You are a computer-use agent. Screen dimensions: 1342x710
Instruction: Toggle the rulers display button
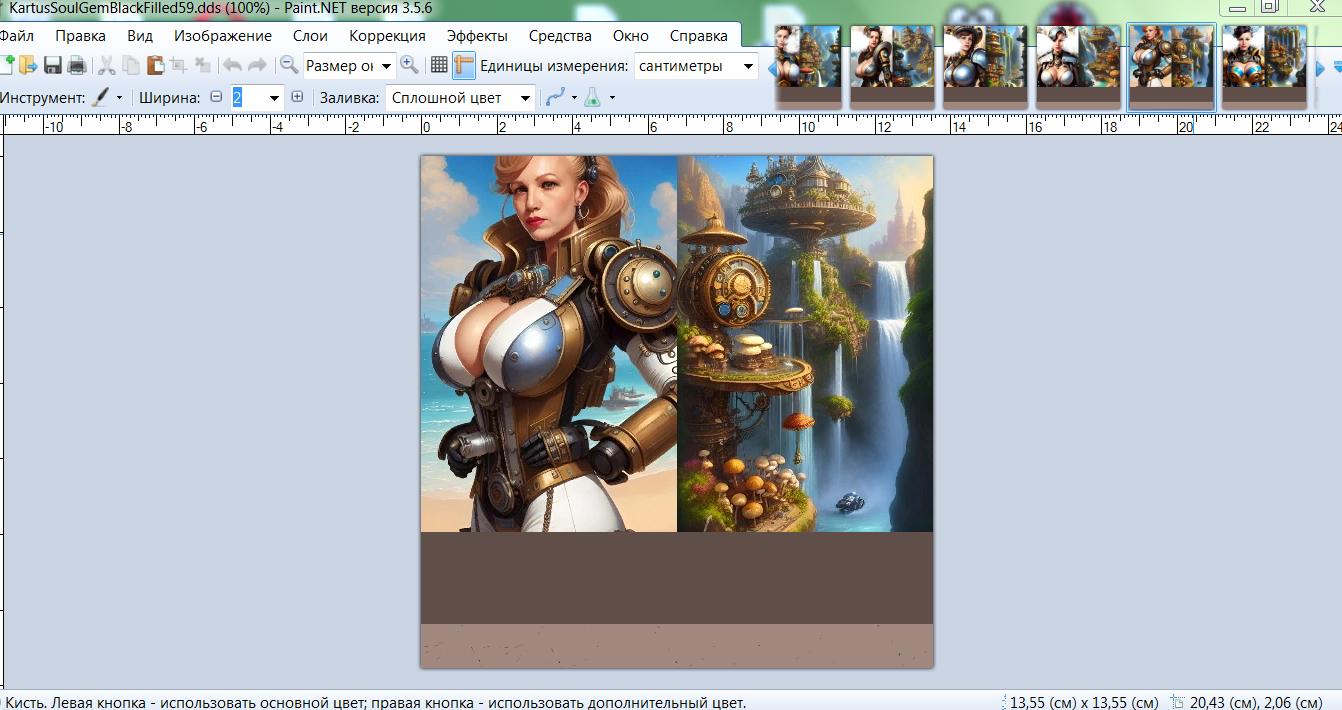coord(463,66)
